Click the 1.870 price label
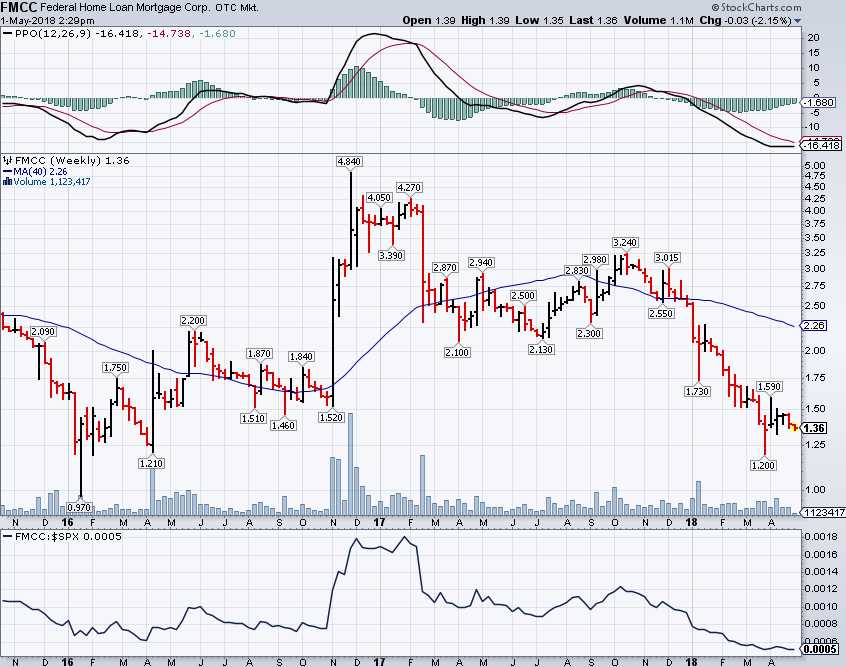Image resolution: width=846 pixels, height=667 pixels. [260, 354]
